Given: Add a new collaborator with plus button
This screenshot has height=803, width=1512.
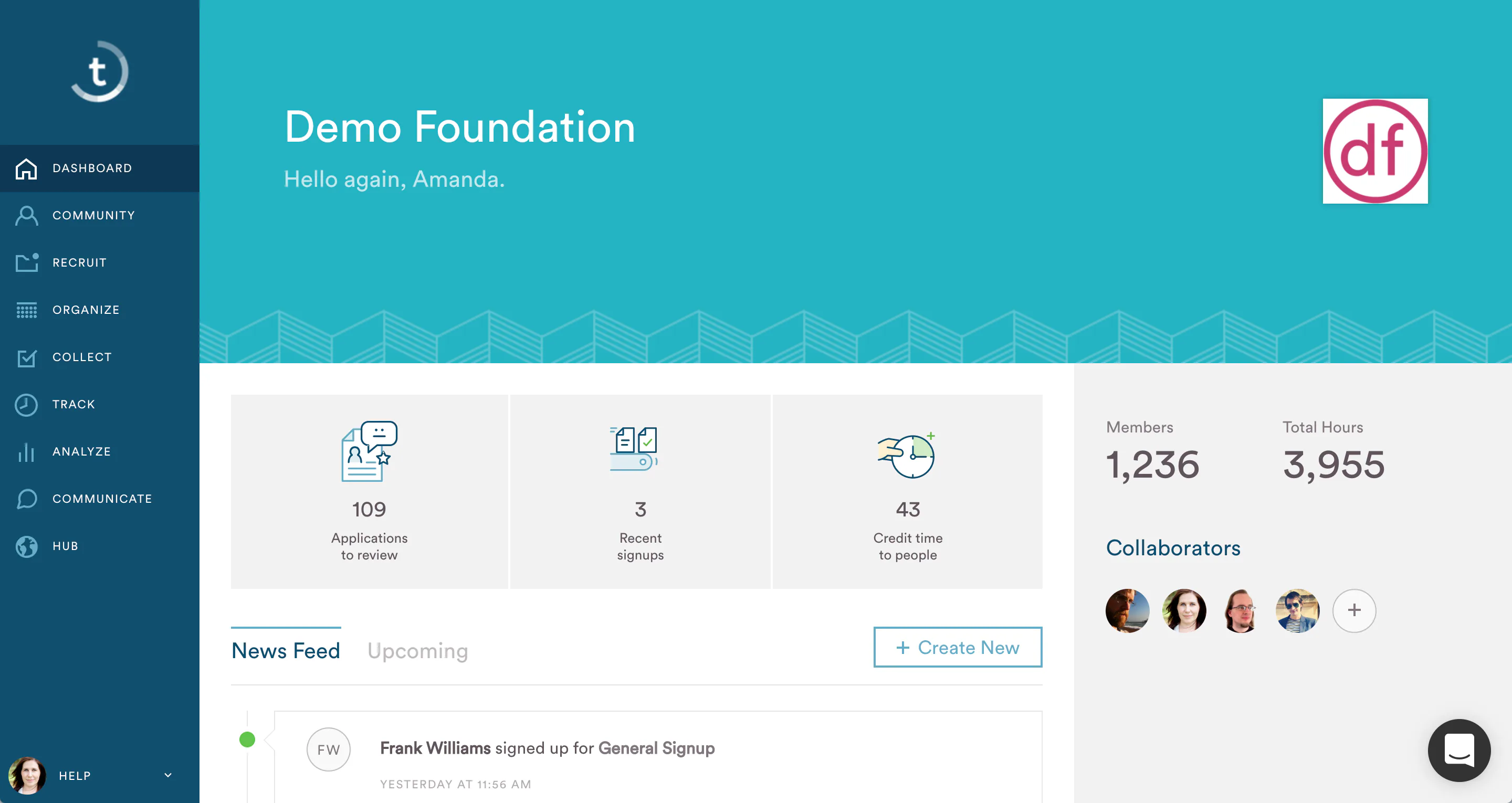Looking at the screenshot, I should tap(1354, 610).
